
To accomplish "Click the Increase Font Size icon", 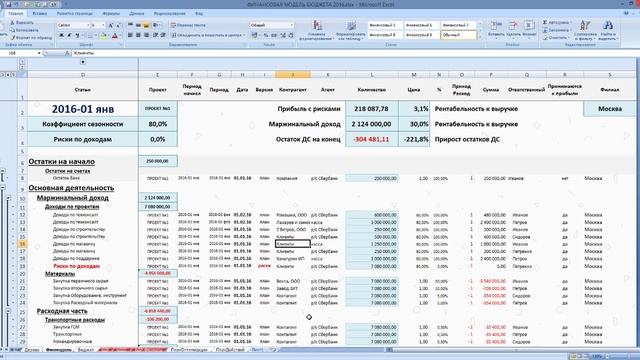I will [111, 25].
